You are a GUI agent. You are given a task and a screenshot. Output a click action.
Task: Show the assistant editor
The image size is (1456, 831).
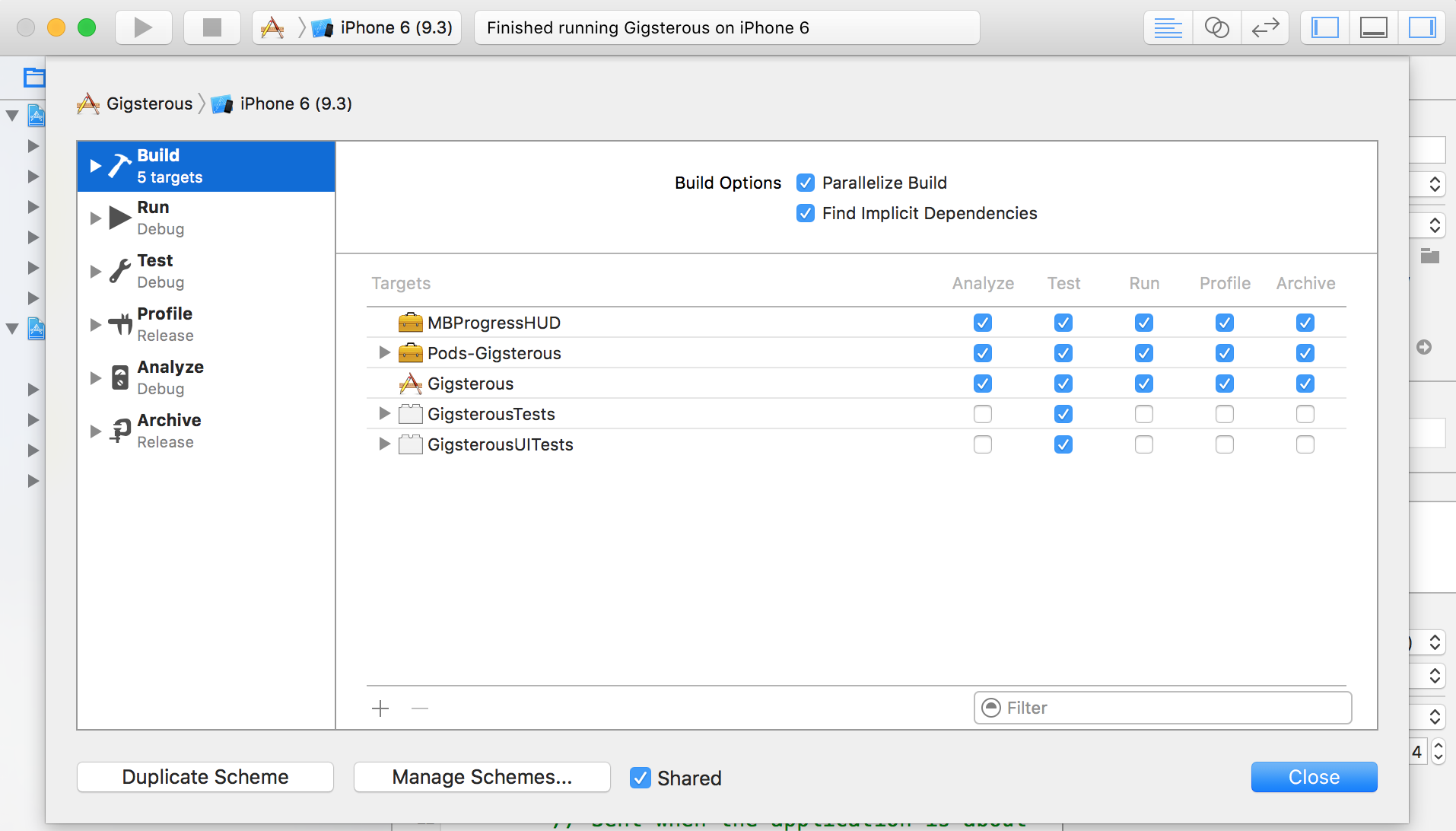(1216, 28)
